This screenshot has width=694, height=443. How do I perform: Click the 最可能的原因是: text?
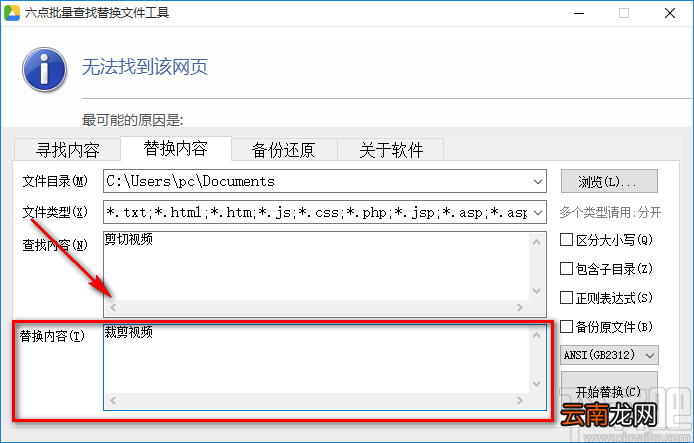[132, 120]
